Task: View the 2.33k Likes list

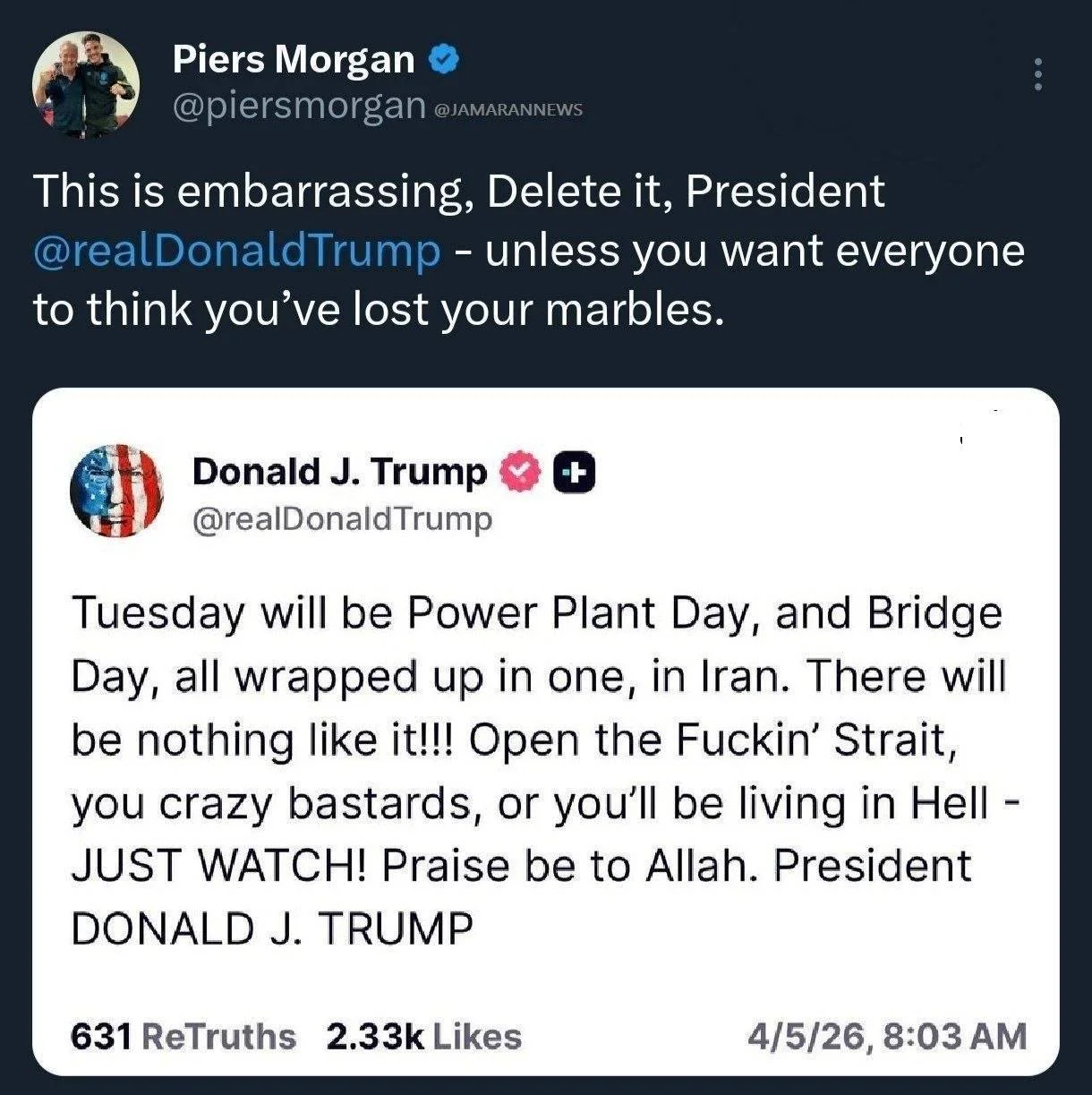Action: (423, 1036)
